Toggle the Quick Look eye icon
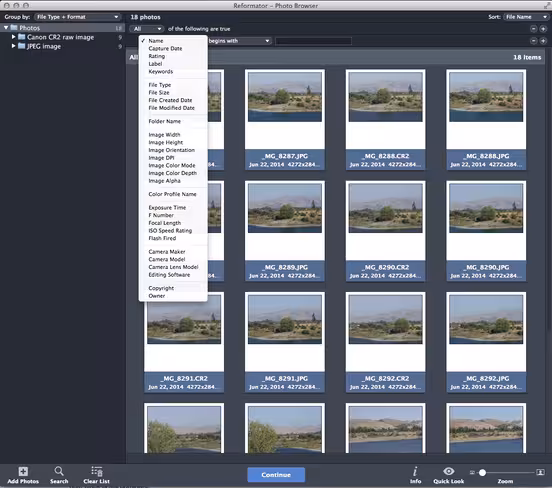This screenshot has width=552, height=488. (x=448, y=471)
